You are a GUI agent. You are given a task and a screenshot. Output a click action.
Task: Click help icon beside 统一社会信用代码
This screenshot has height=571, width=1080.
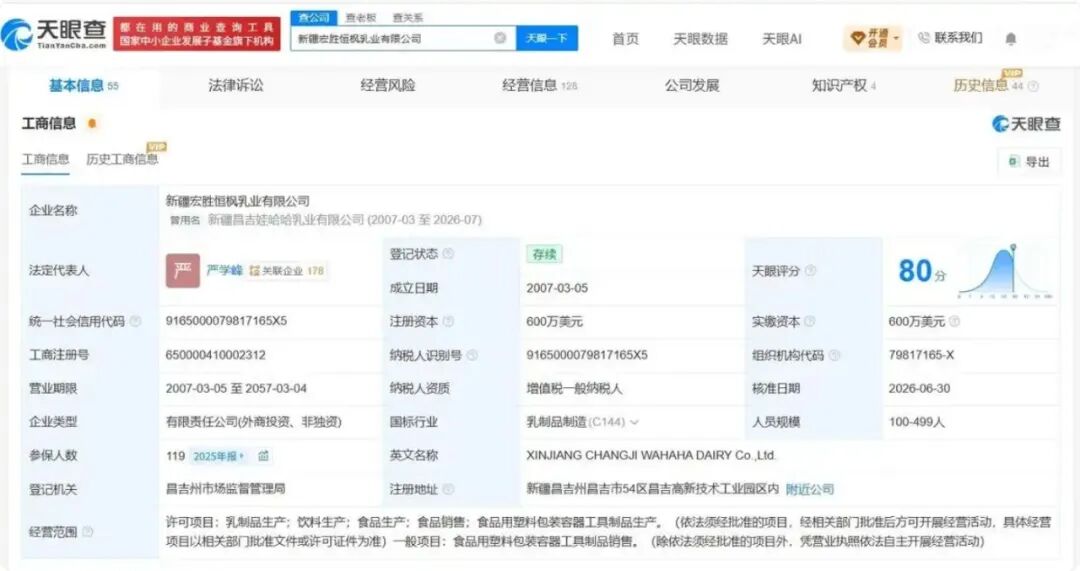tap(136, 321)
